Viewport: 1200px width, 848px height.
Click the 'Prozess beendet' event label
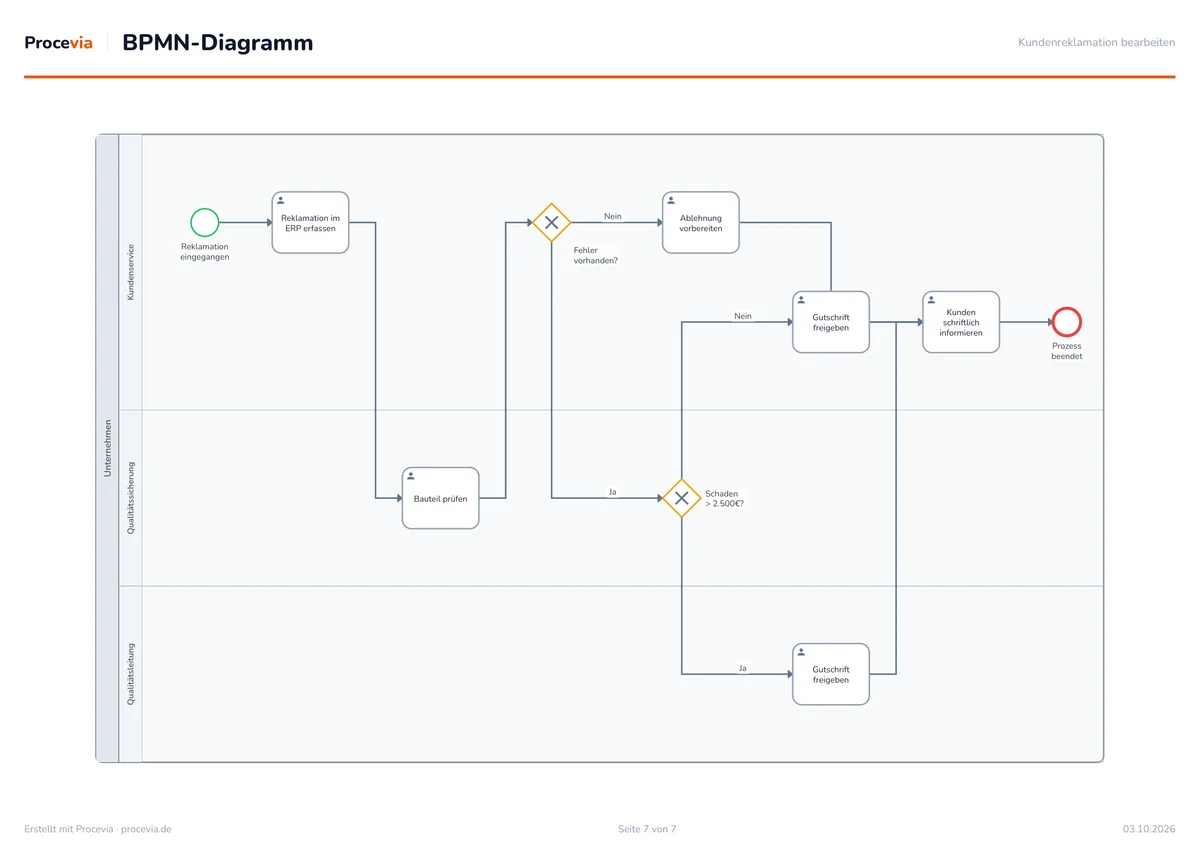click(1067, 351)
